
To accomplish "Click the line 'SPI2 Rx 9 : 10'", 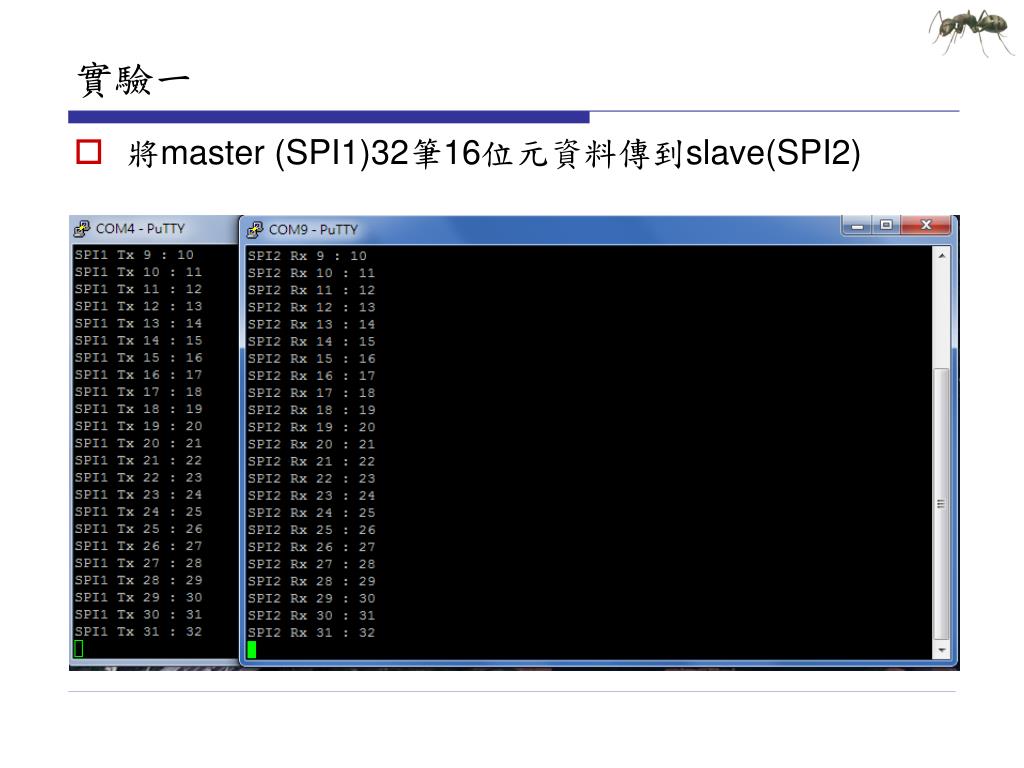I will (307, 256).
